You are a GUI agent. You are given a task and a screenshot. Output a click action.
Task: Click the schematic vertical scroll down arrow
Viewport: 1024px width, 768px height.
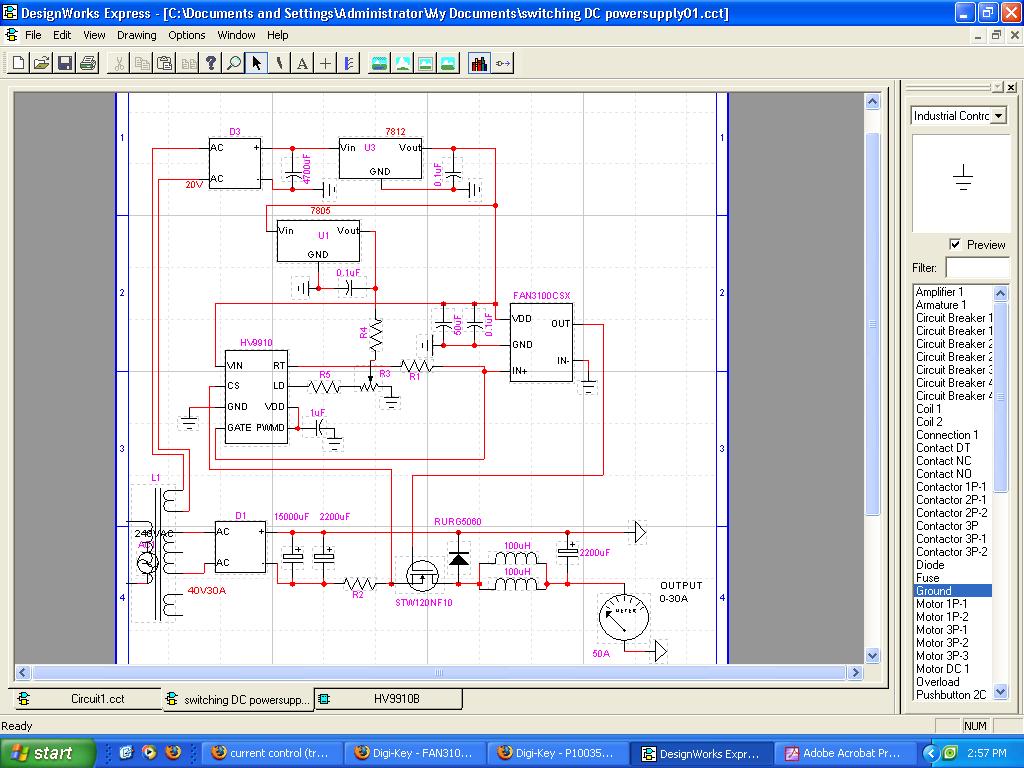point(872,655)
